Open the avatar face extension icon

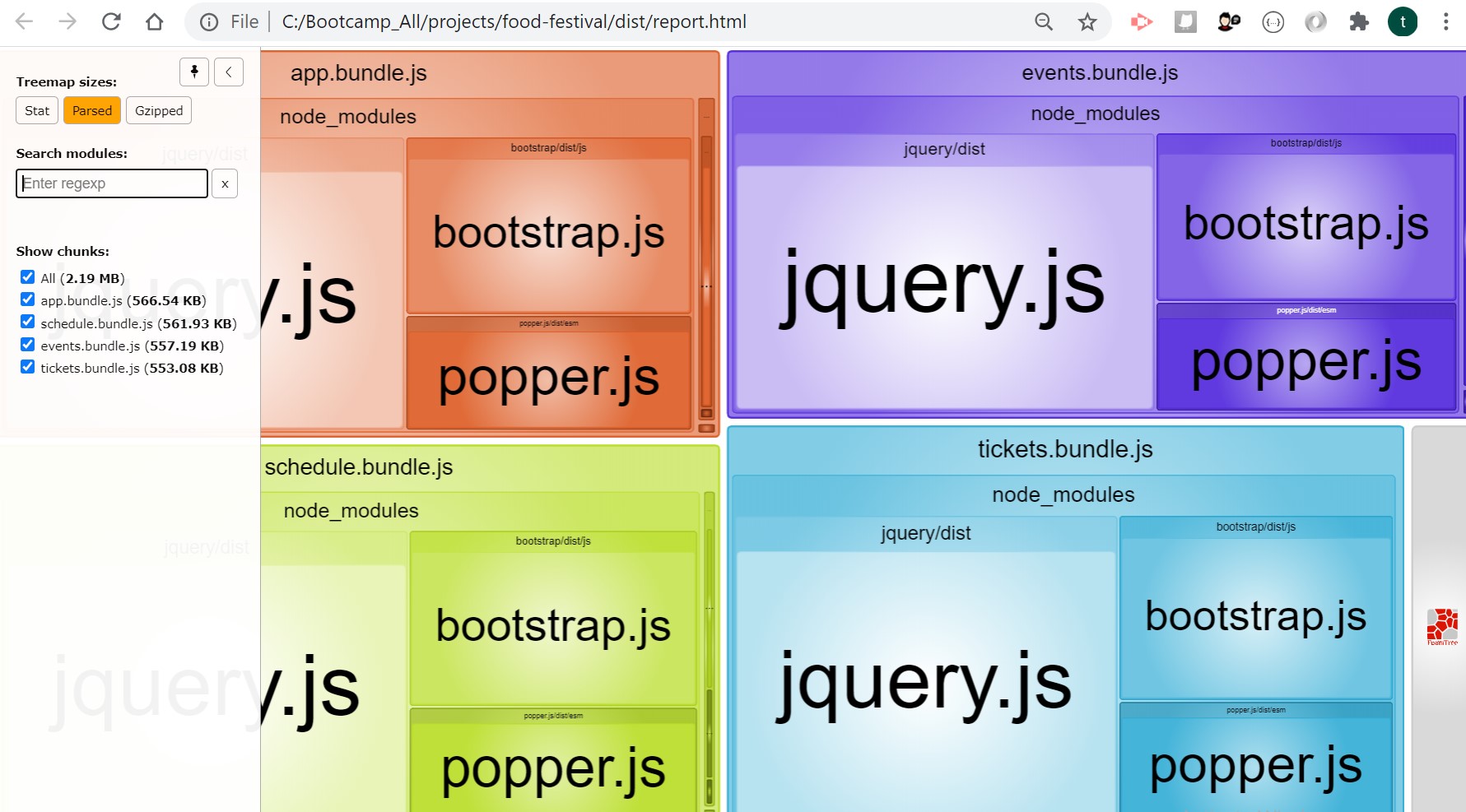(x=1229, y=22)
